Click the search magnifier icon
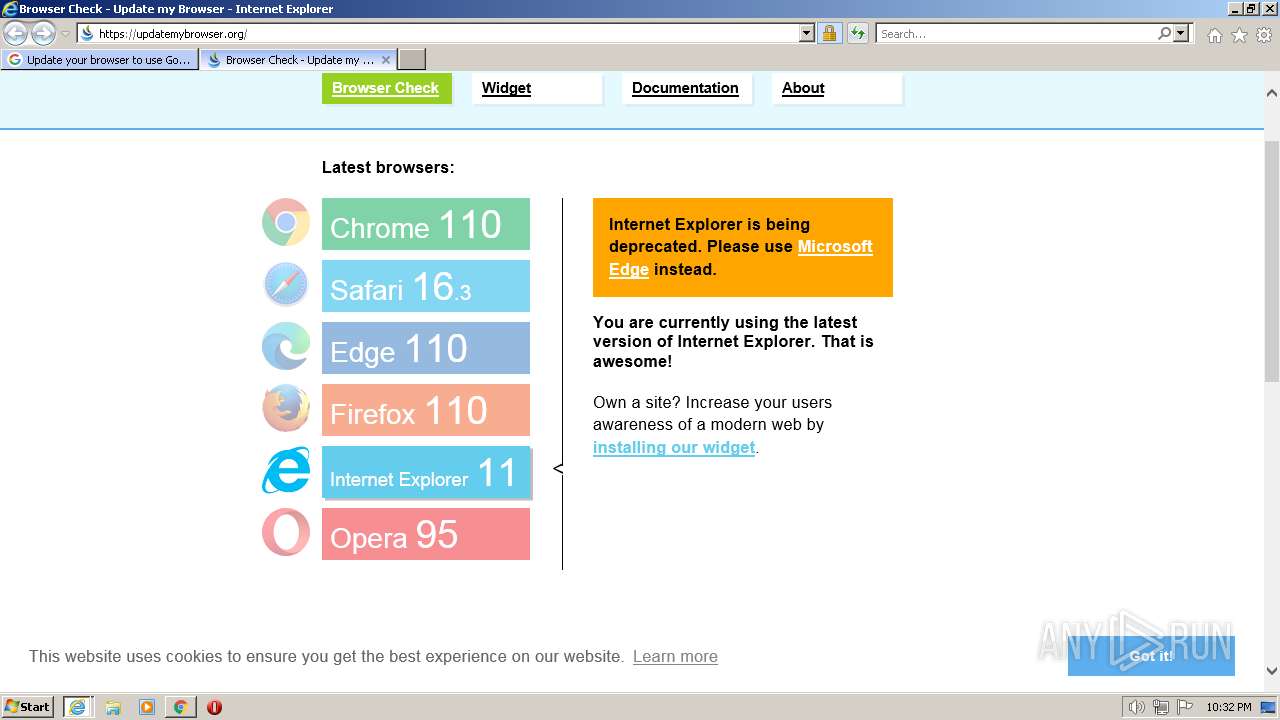1280x720 pixels. tap(1164, 33)
